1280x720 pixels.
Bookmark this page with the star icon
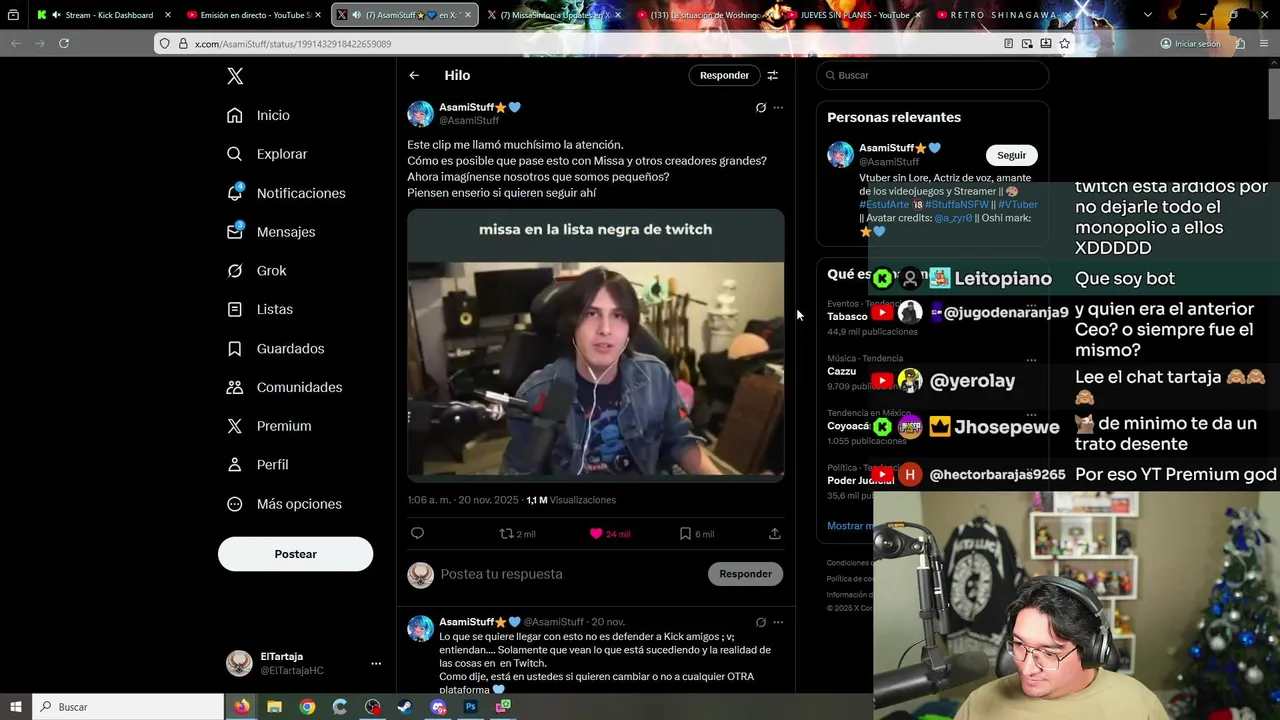pos(1064,43)
